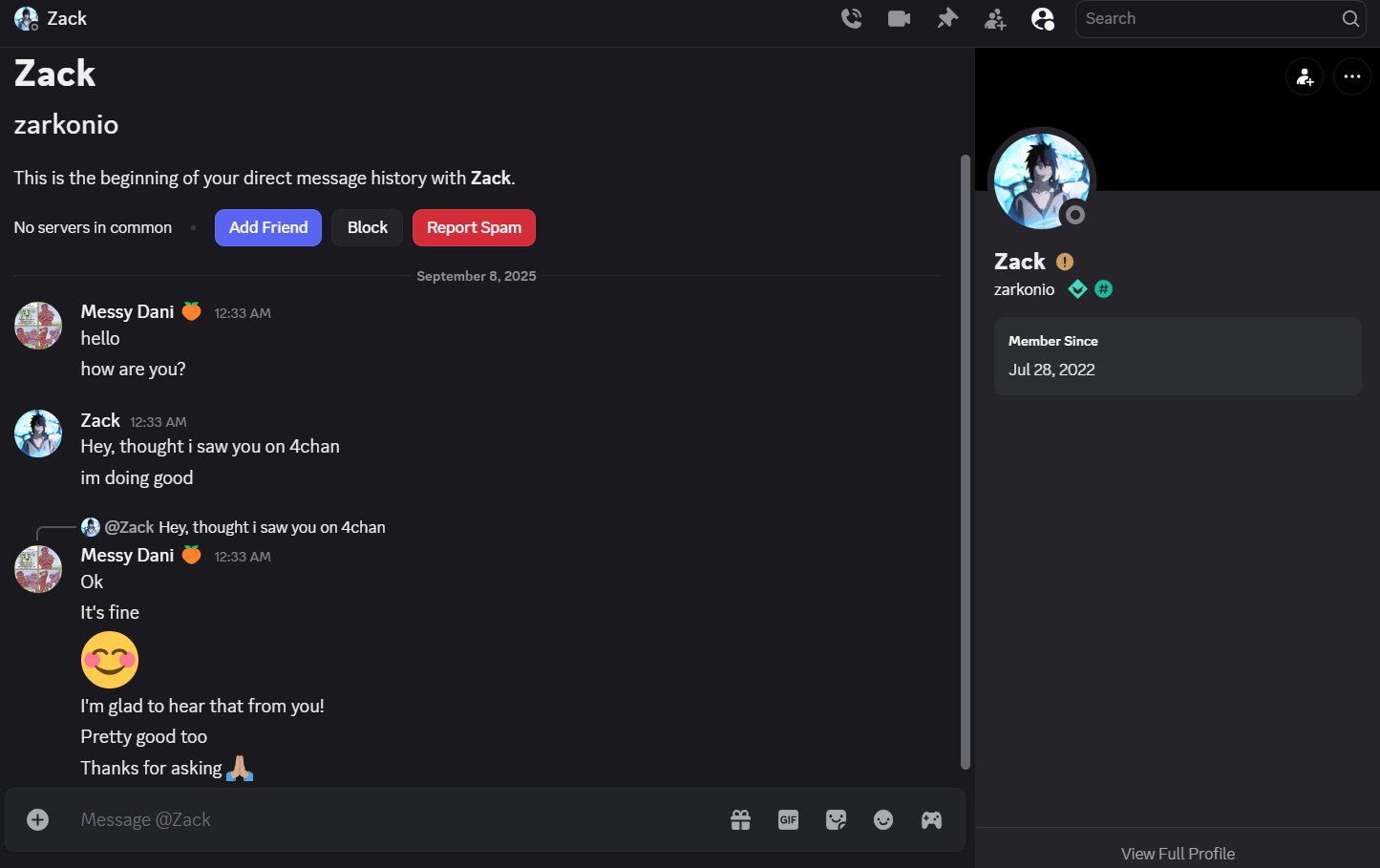
Task: Click Messy Dani's avatar next to "hello"
Action: click(x=38, y=326)
